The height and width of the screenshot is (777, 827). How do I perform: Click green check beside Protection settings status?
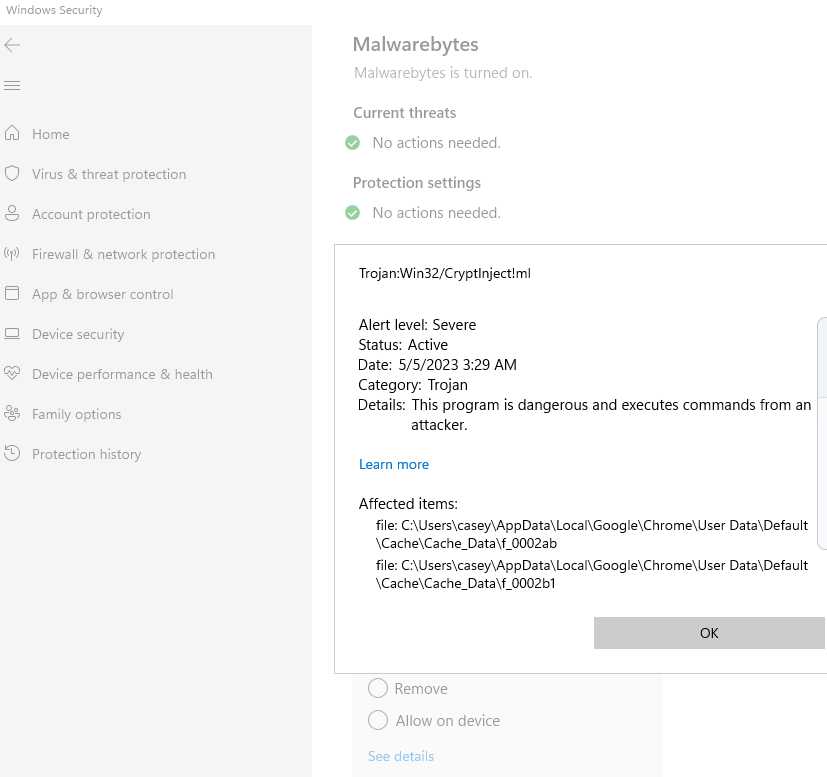(x=352, y=213)
